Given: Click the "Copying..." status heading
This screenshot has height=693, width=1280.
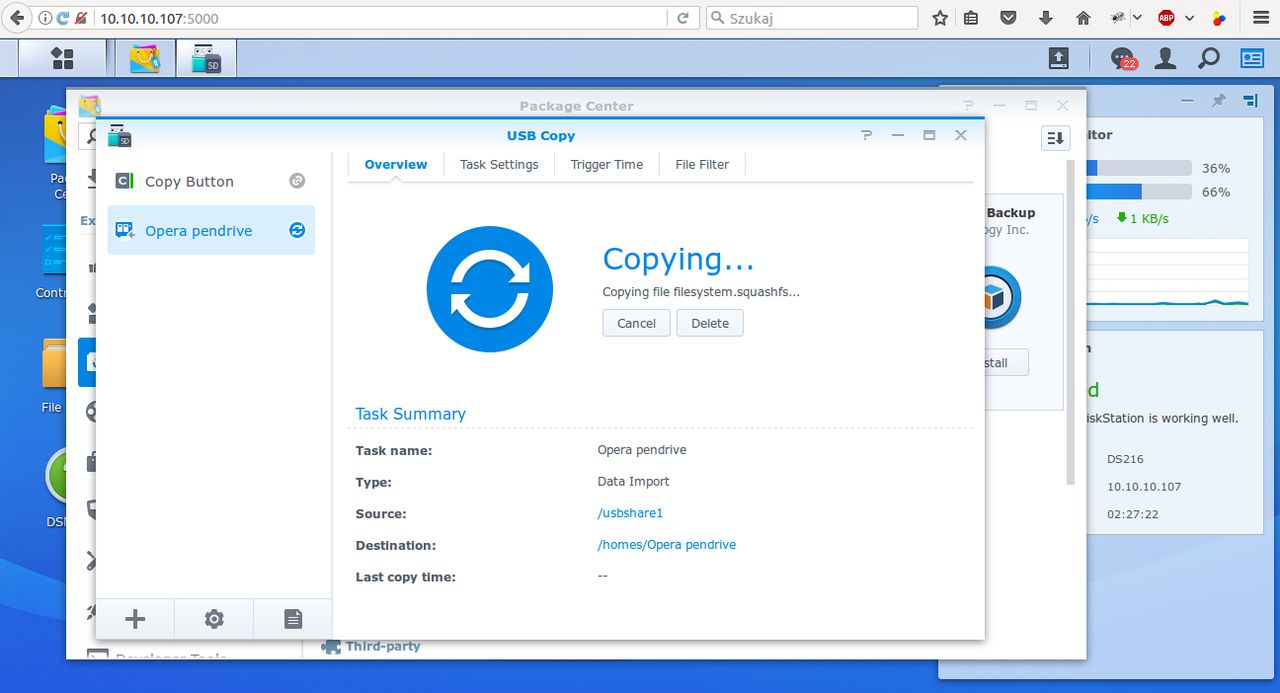Looking at the screenshot, I should (x=678, y=259).
